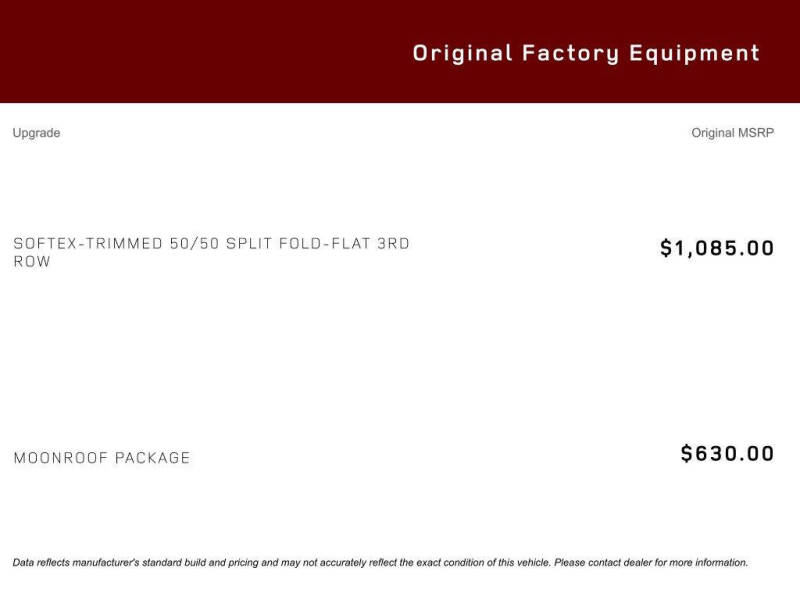Click the word Equipment in the banner title
Image resolution: width=800 pixels, height=600 pixels.
(x=694, y=54)
